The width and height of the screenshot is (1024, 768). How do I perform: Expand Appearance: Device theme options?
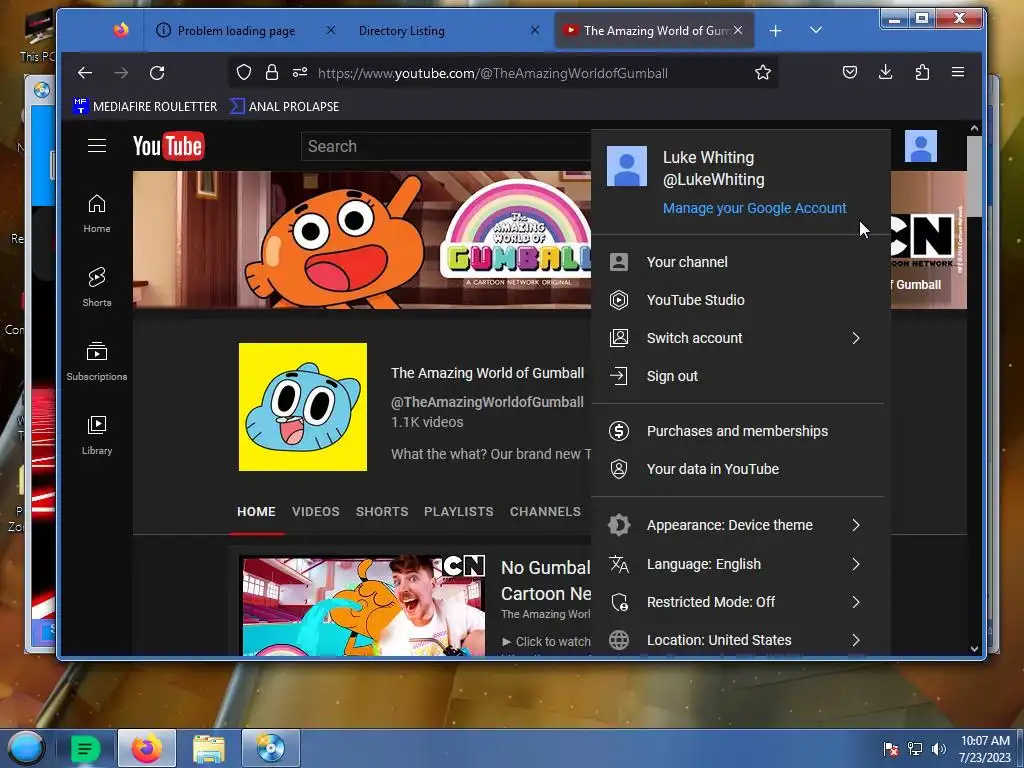tap(737, 525)
